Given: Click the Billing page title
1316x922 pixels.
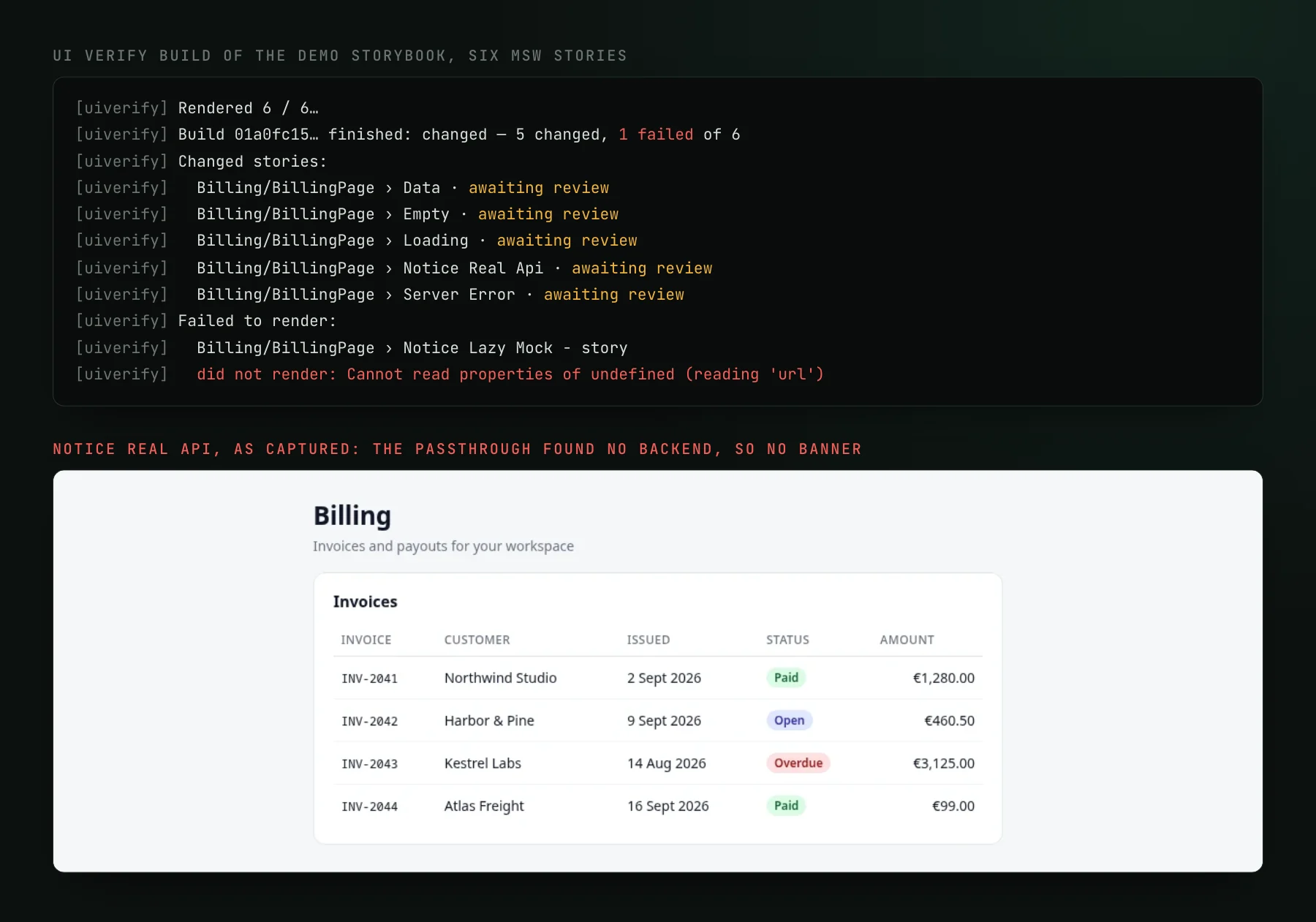Looking at the screenshot, I should [352, 515].
